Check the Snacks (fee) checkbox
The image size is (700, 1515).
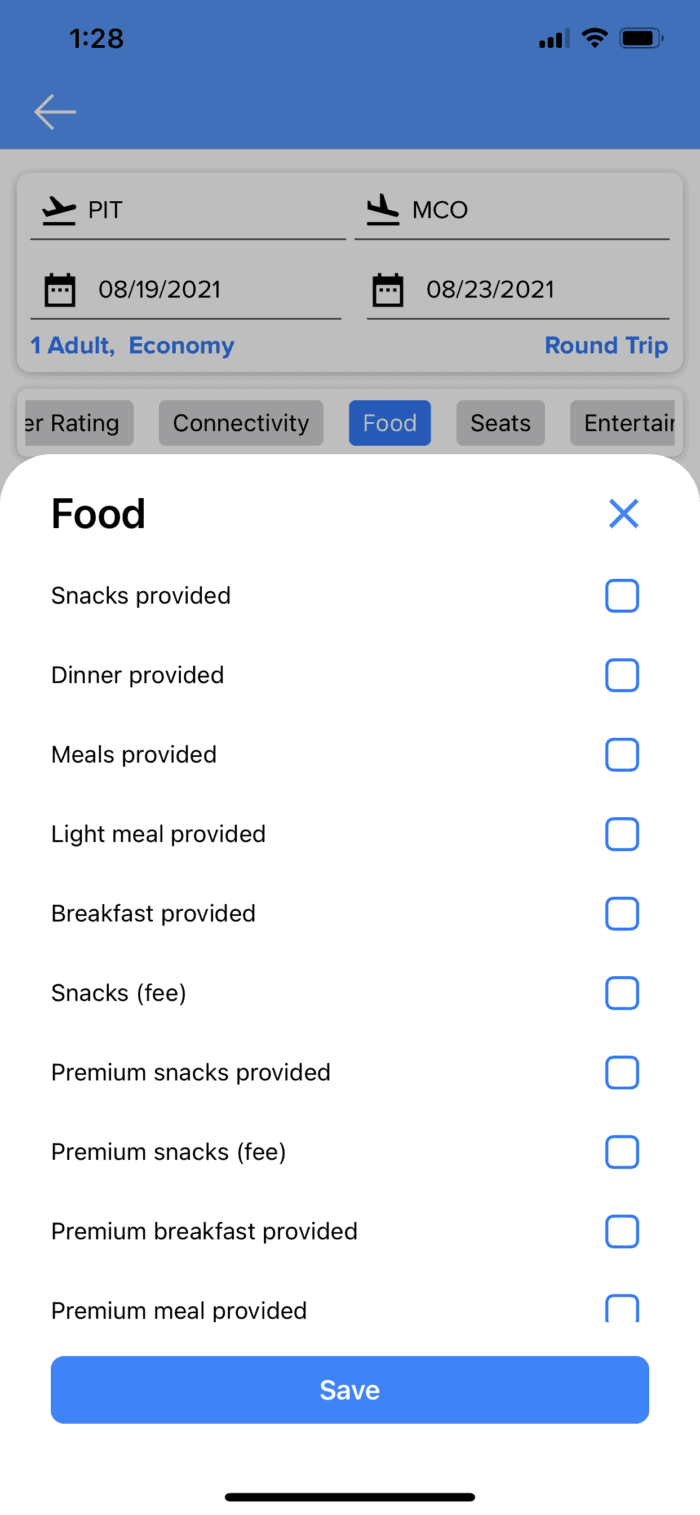click(x=622, y=993)
